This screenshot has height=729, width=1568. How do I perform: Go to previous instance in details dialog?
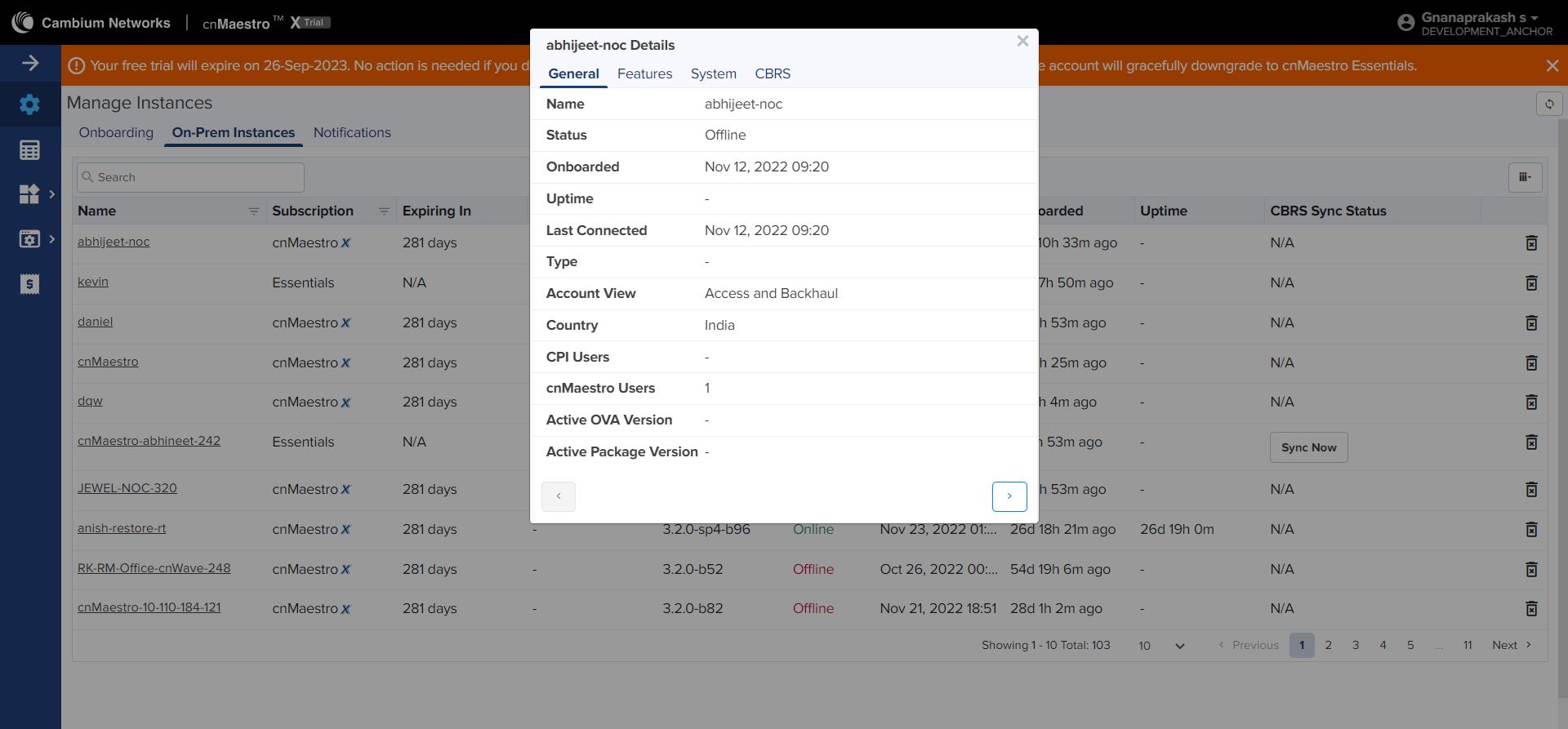[x=559, y=496]
